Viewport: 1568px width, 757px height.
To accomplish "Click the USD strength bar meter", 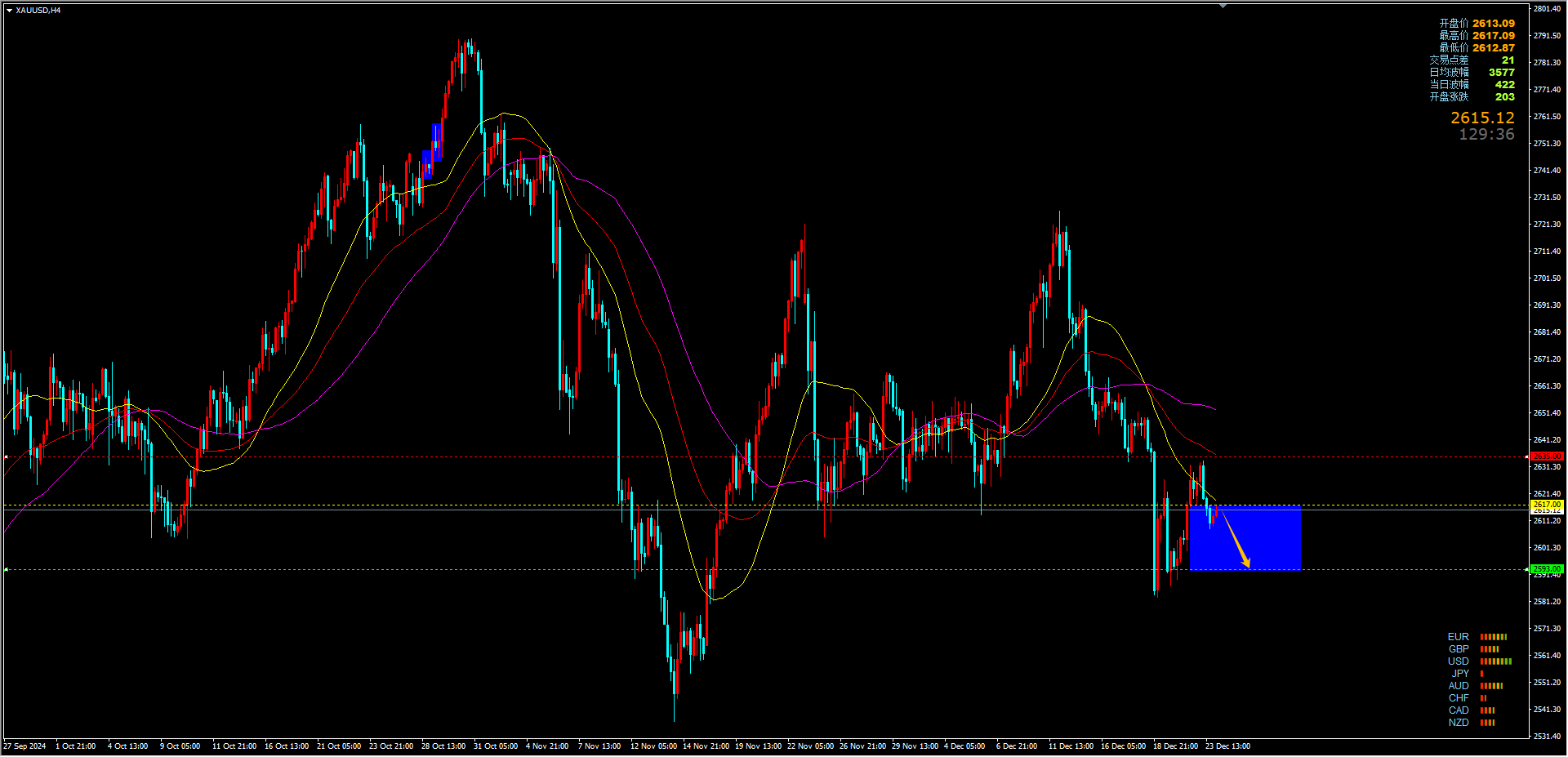I will point(1496,661).
